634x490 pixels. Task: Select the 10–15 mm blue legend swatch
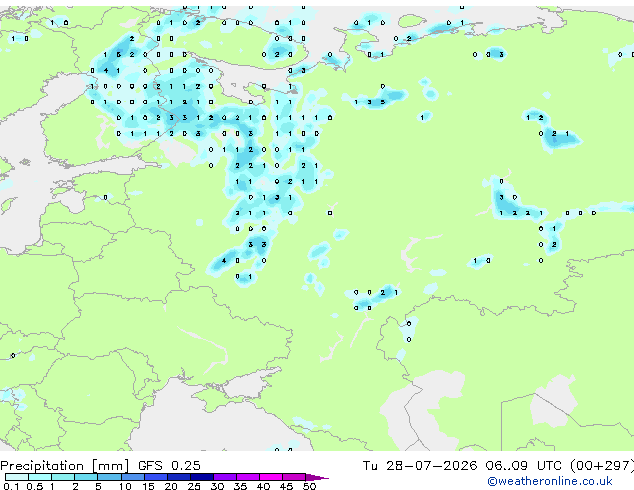click(133, 477)
